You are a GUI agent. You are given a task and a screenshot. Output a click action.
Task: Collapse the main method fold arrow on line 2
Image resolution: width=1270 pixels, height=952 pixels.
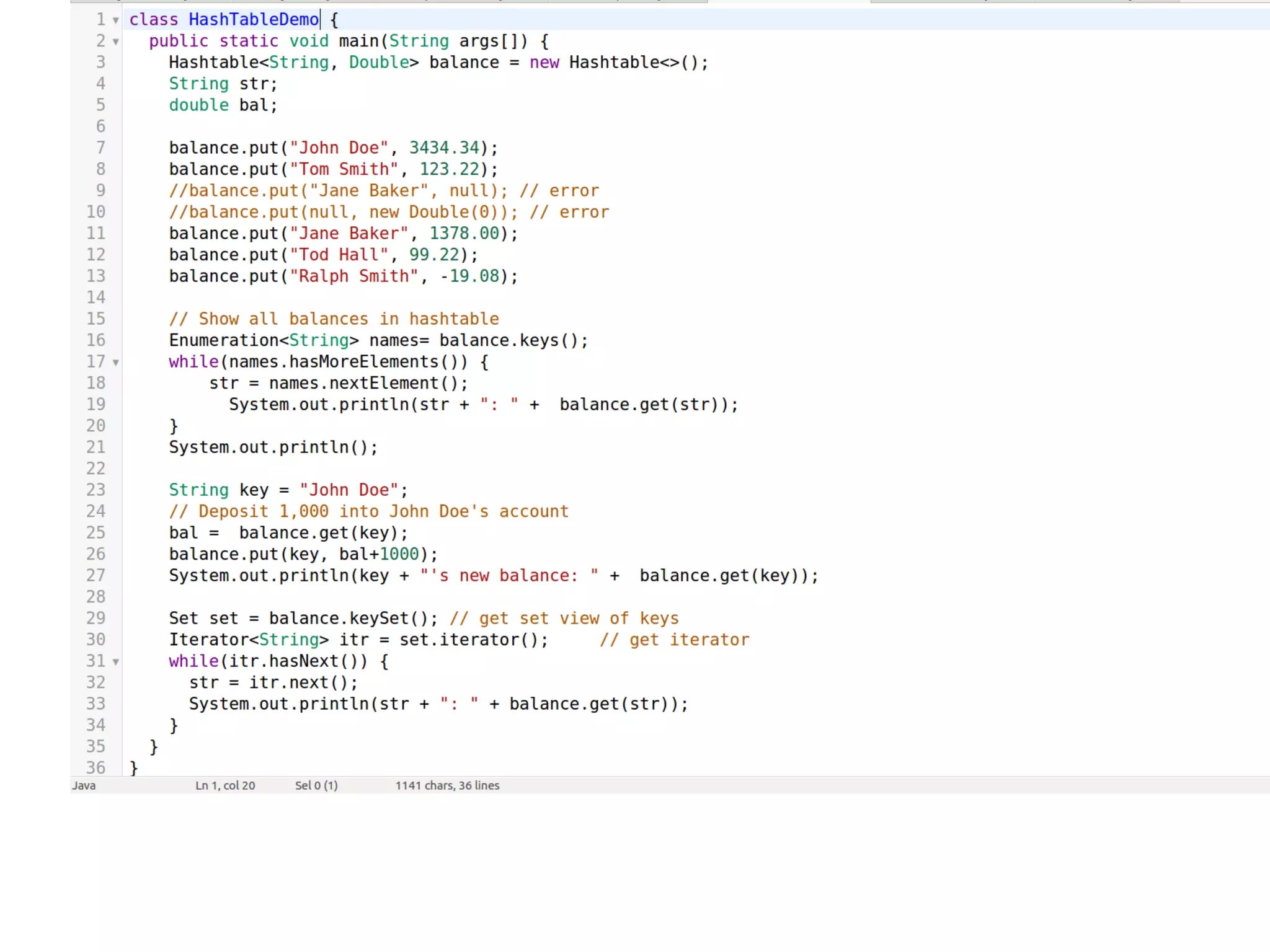[115, 42]
